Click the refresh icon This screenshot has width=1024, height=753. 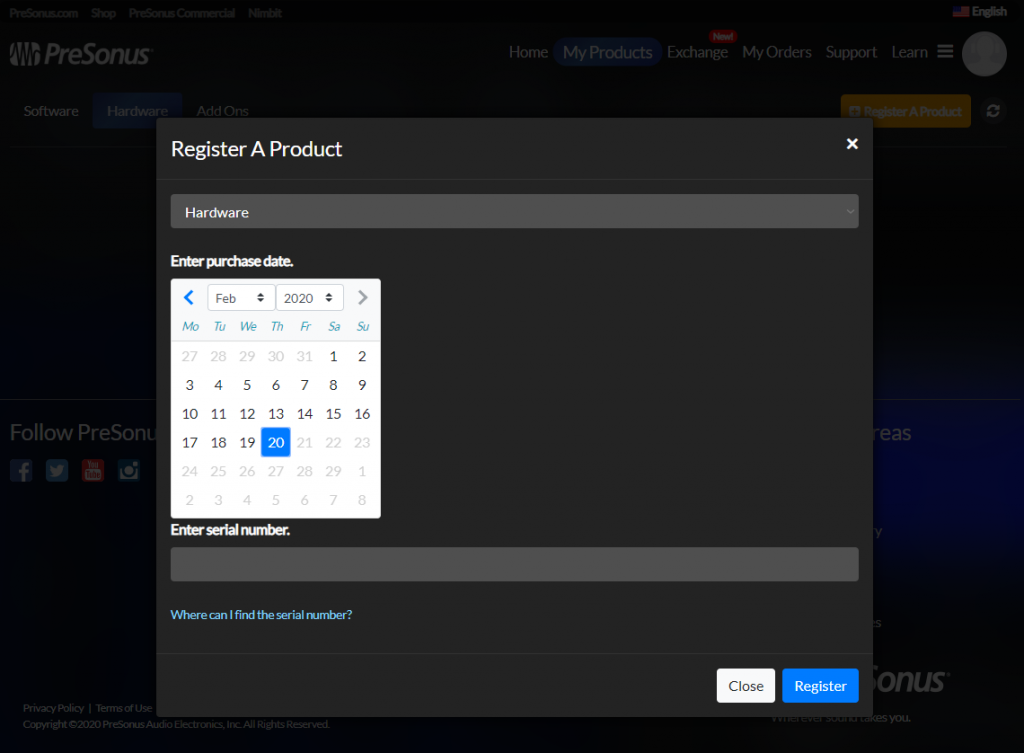993,111
